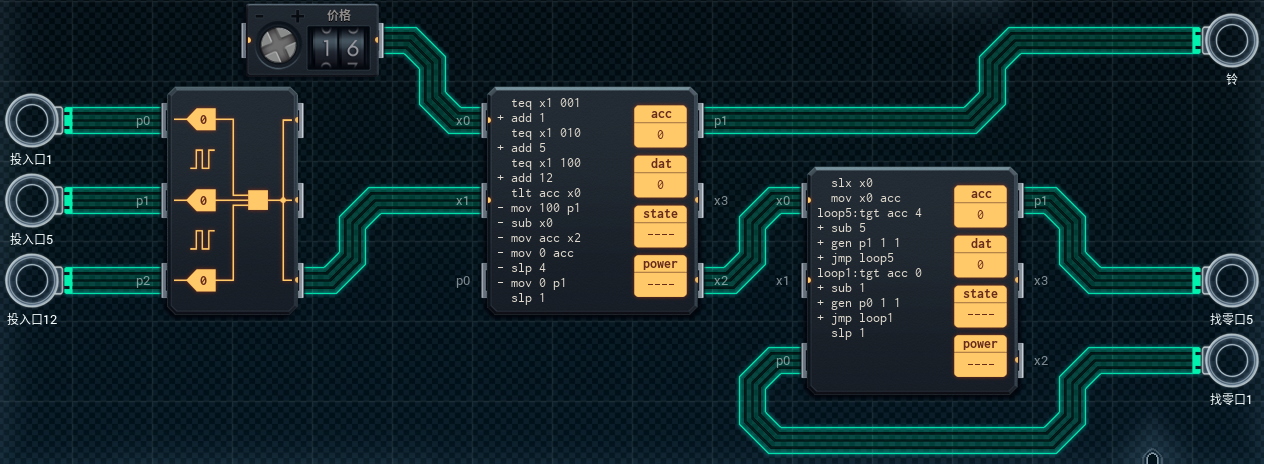This screenshot has height=464, width=1264.
Task: Click the 找零口1 output connector
Action: pyautogui.click(x=1231, y=361)
